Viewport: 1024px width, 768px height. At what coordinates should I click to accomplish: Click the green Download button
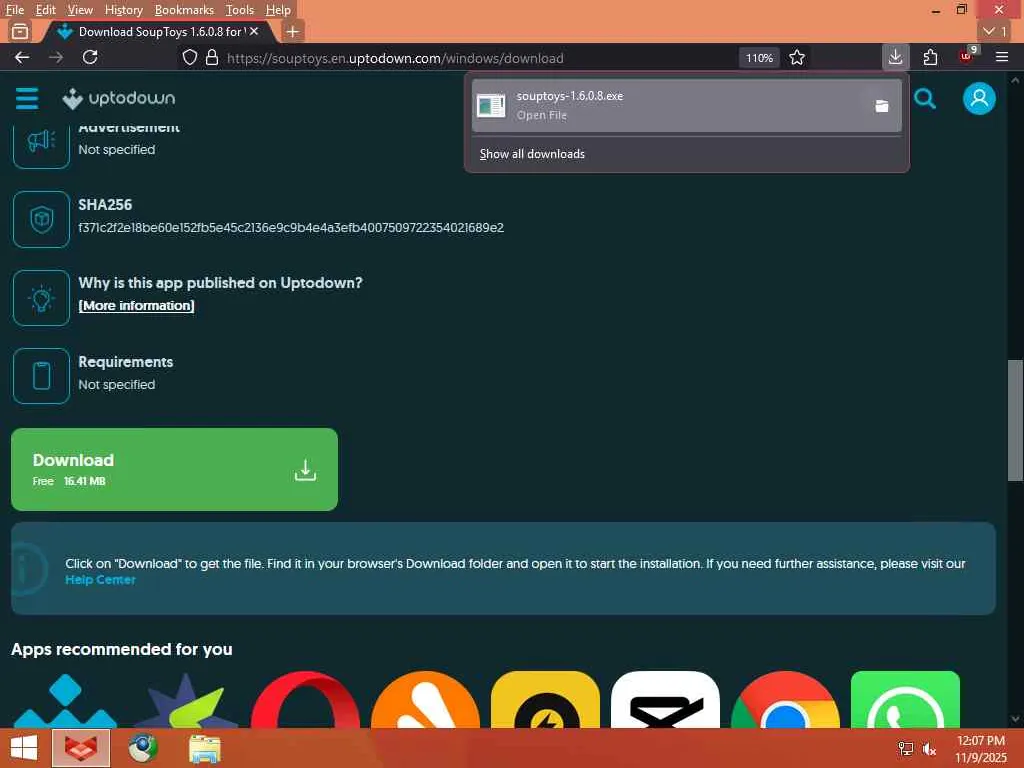tap(174, 470)
